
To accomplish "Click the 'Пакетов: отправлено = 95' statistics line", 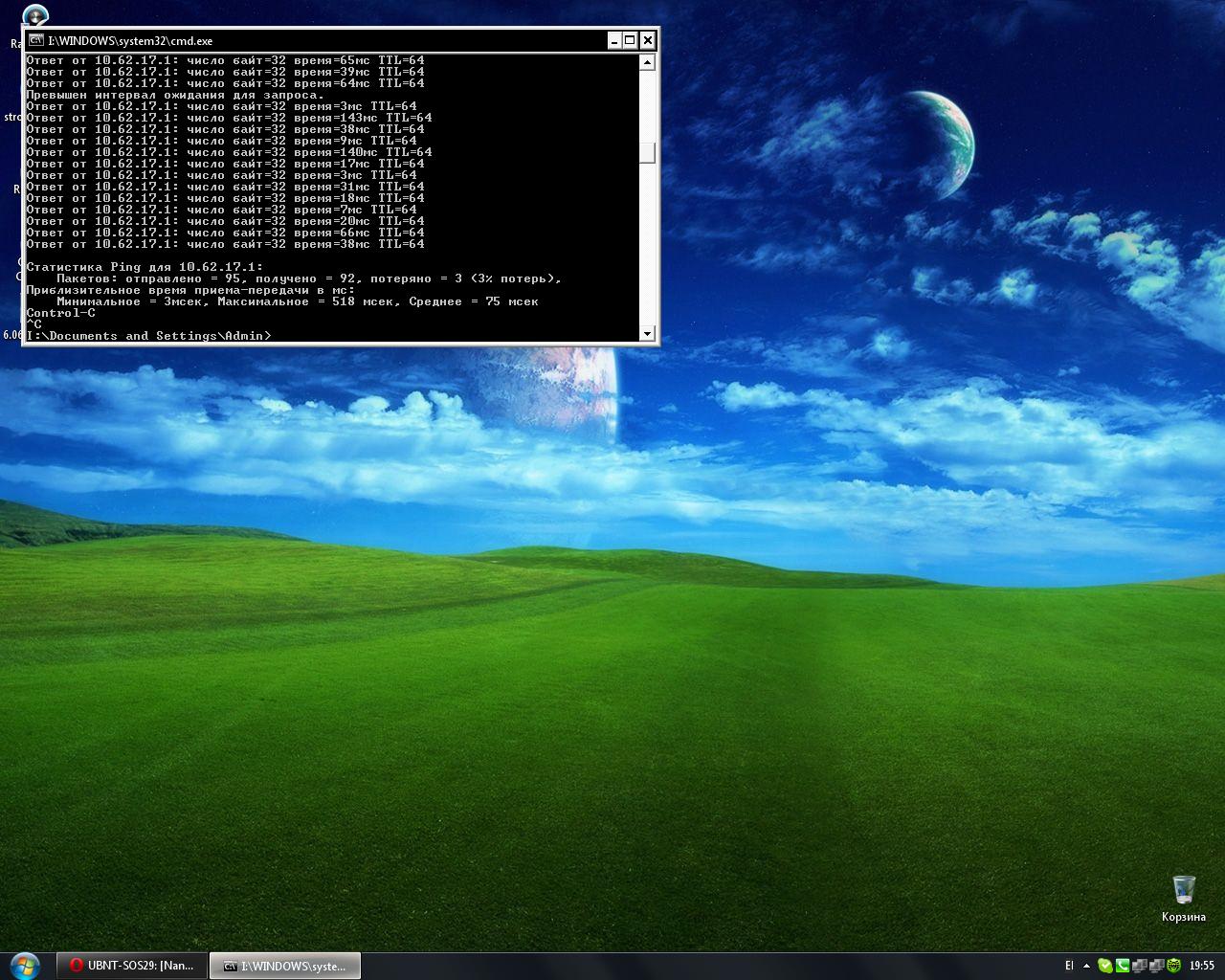I will [x=309, y=278].
